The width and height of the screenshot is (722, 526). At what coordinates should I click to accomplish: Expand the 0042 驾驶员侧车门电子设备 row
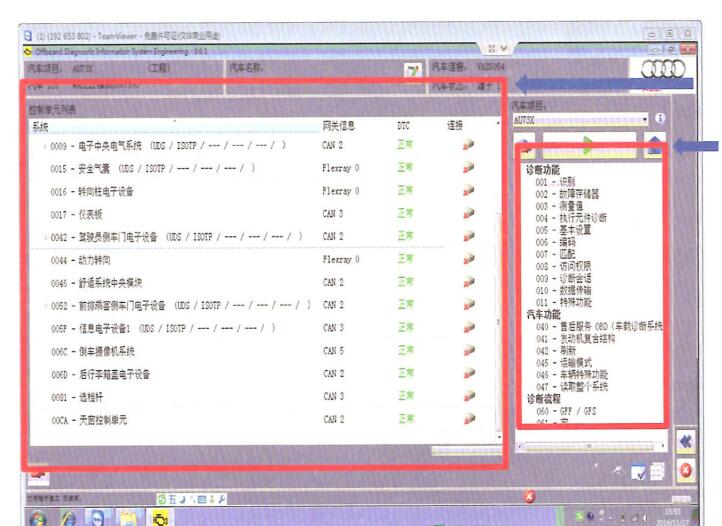45,237
